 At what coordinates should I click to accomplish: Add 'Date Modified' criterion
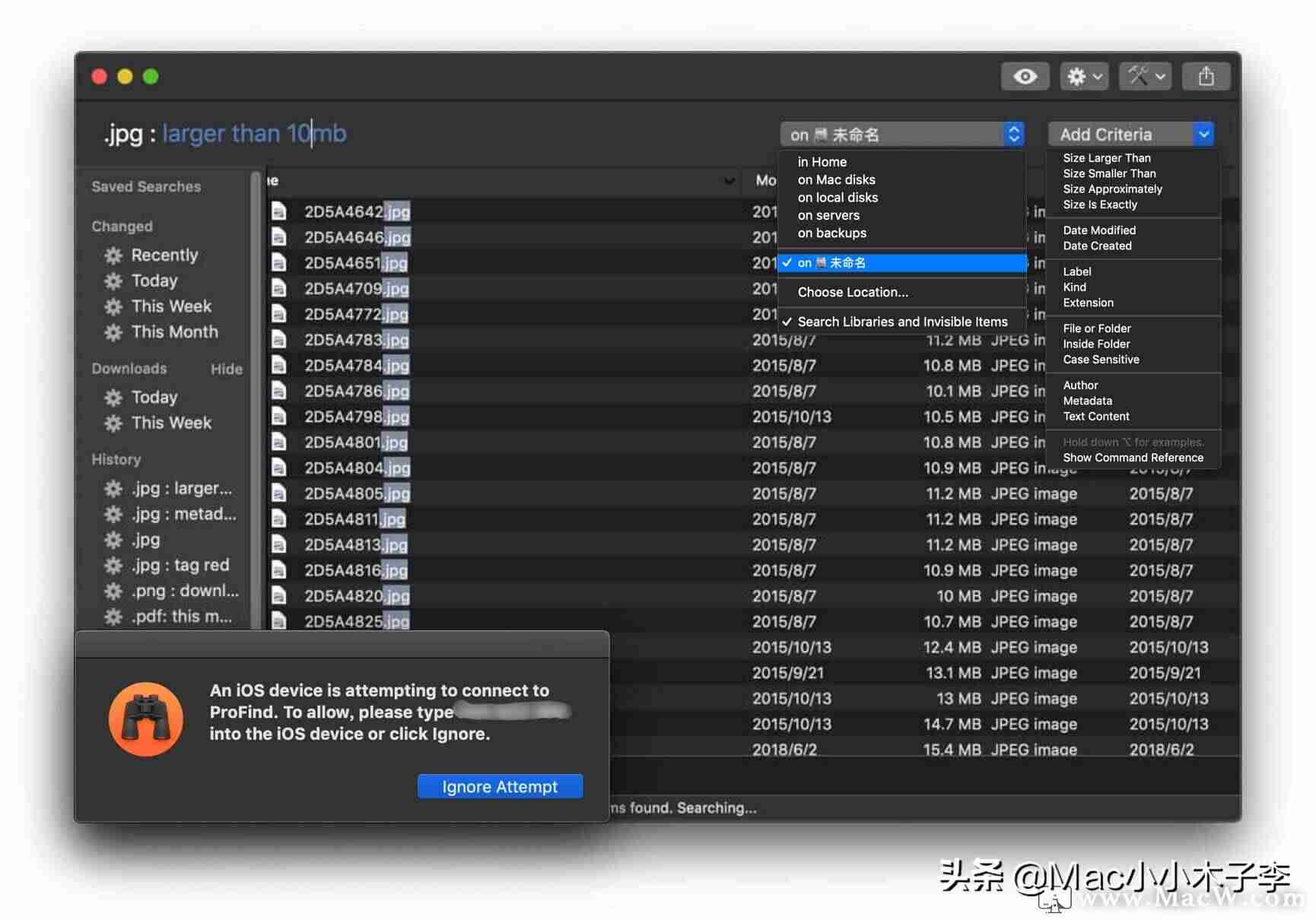1099,230
